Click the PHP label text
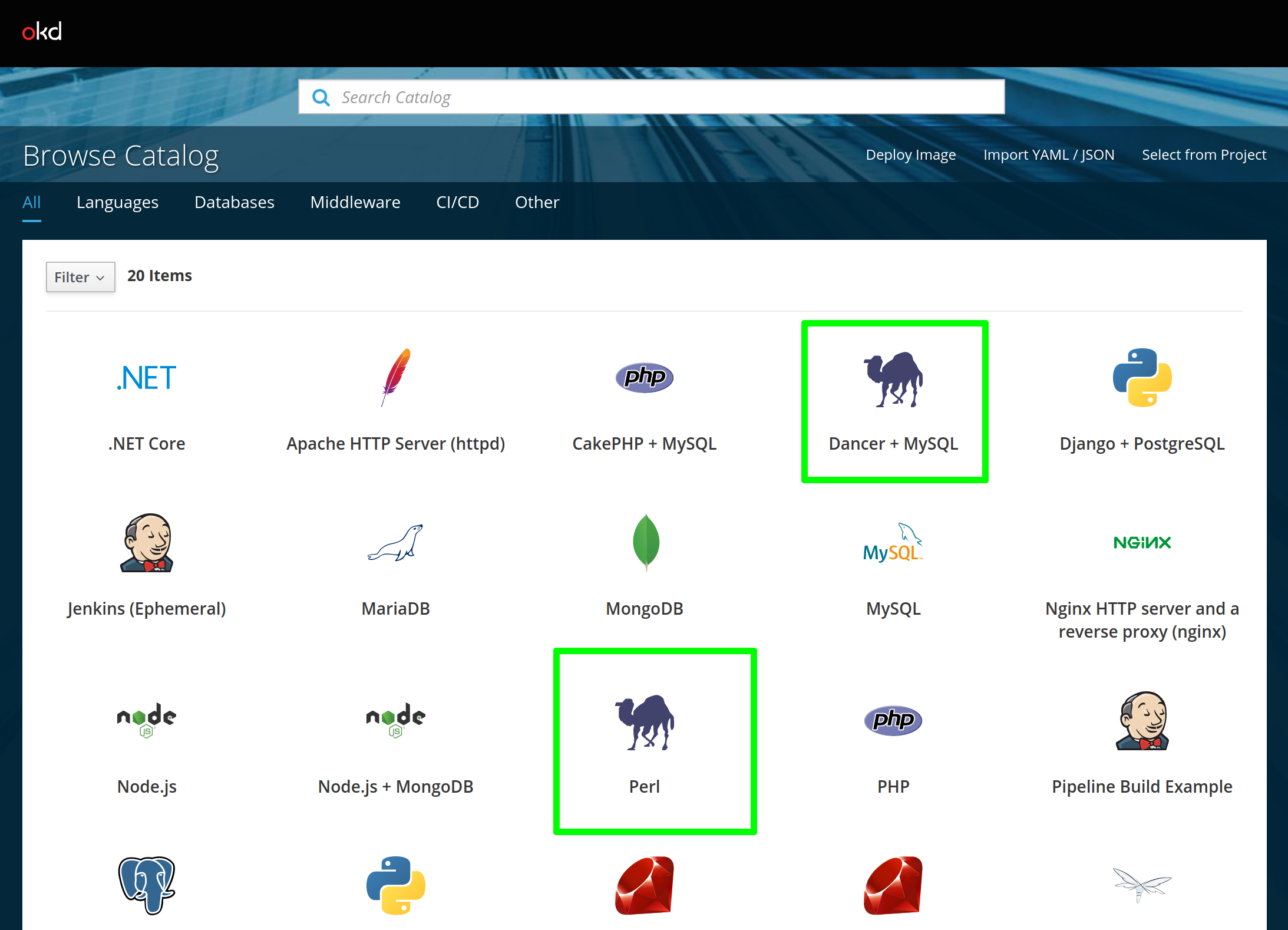The image size is (1288, 930). tap(893, 787)
